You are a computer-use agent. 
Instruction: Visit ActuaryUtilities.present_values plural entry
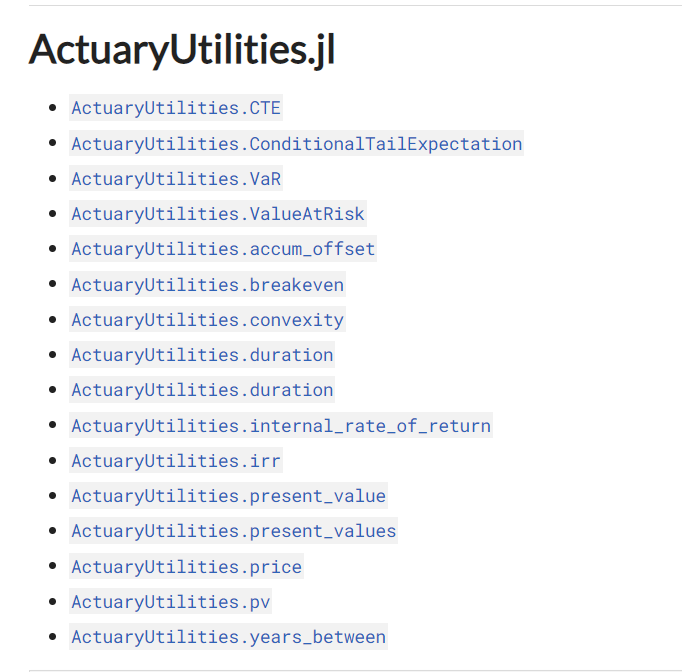point(234,531)
